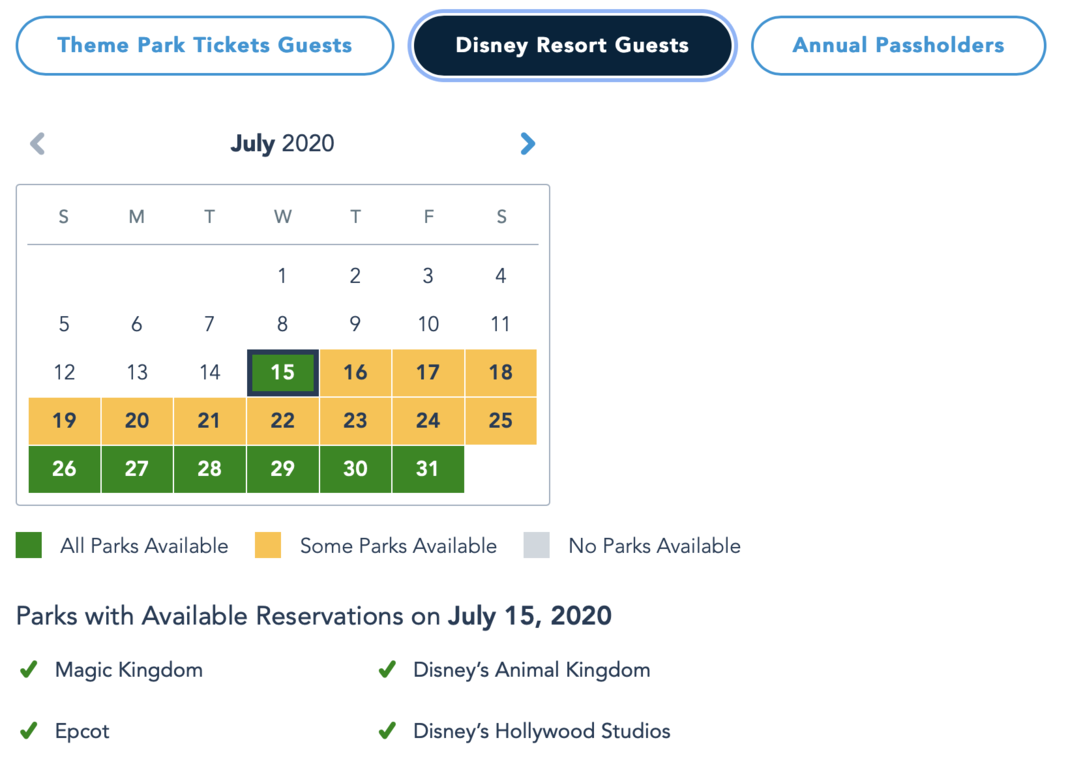The height and width of the screenshot is (768, 1068).
Task: Choose July 16 on the calendar
Action: (356, 372)
